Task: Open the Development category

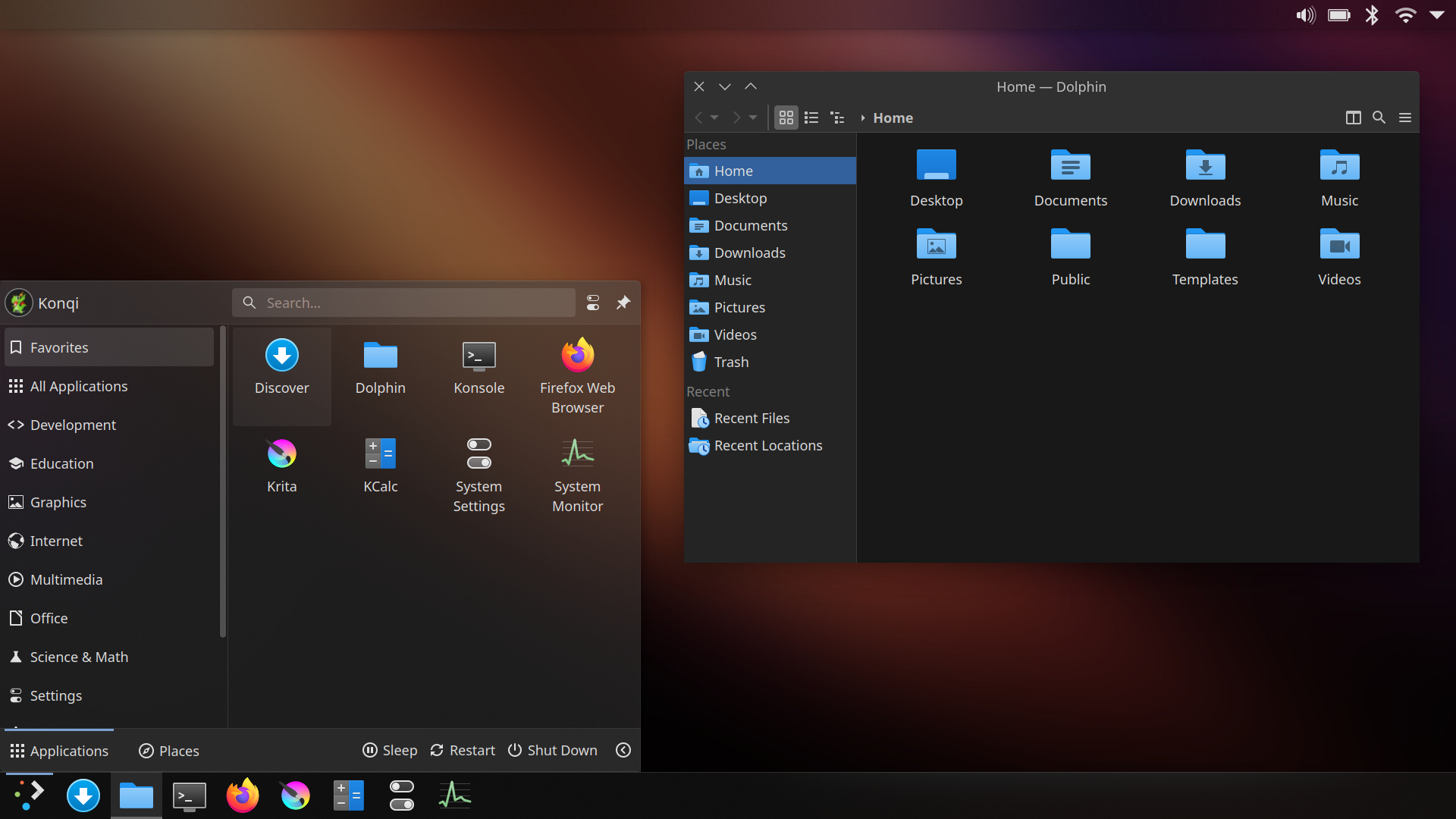Action: tap(109, 425)
